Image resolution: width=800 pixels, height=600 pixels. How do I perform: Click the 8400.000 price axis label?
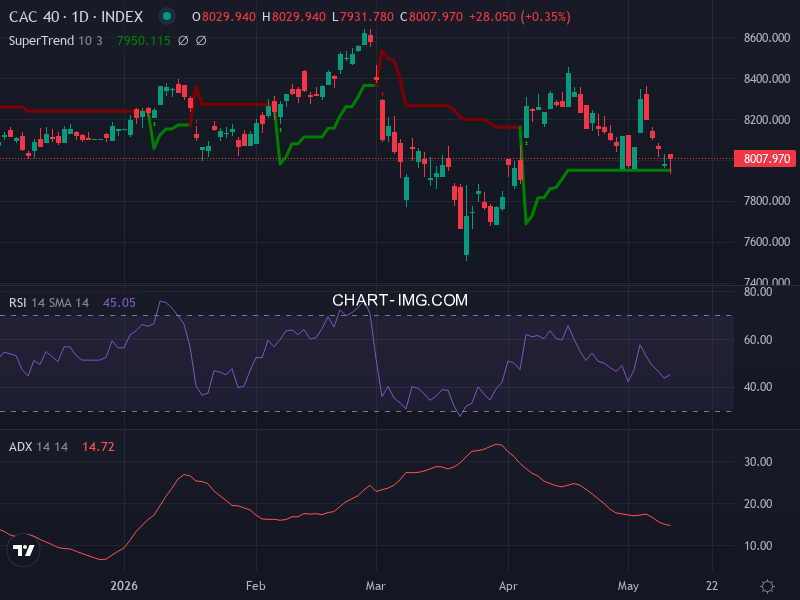767,79
